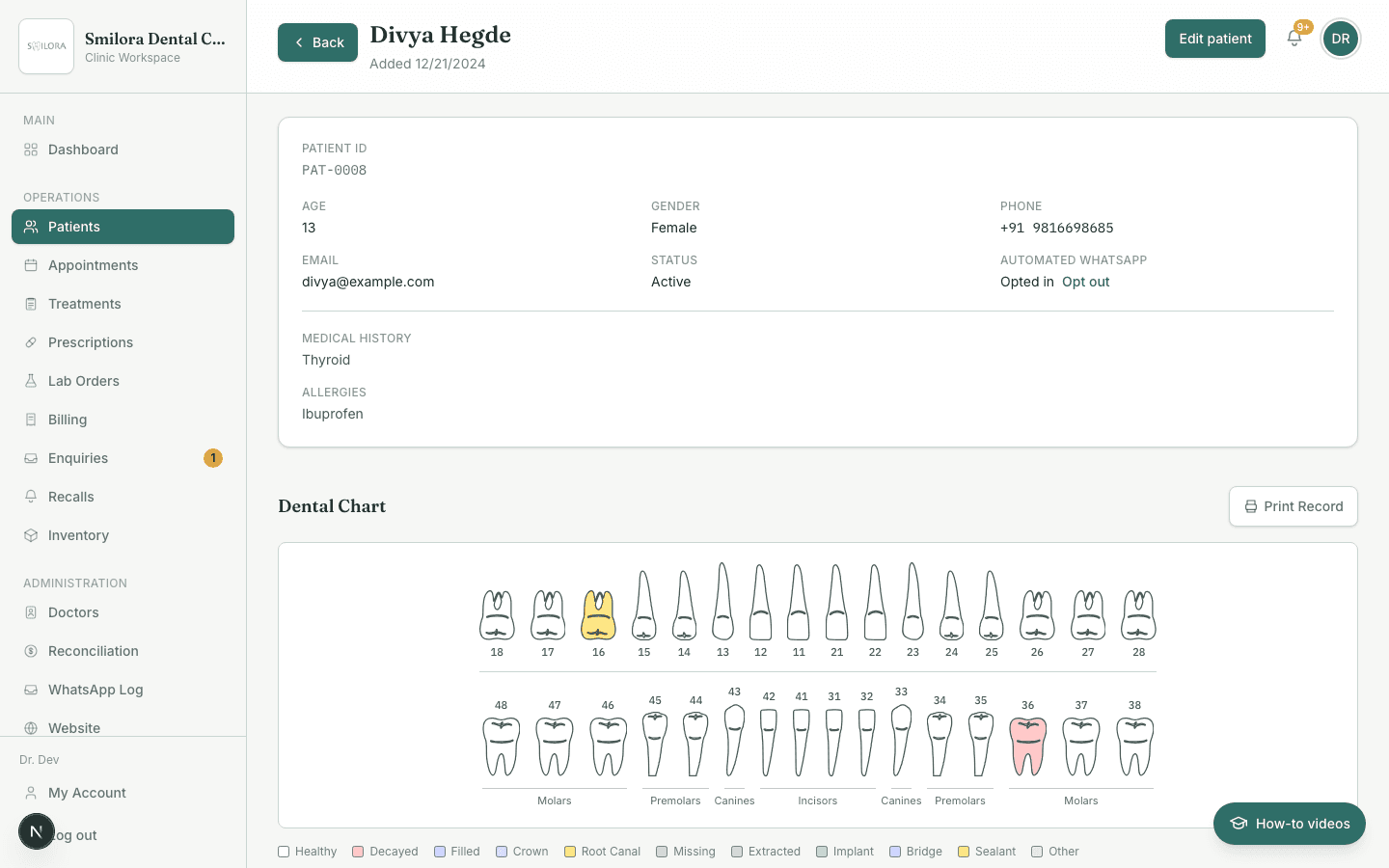Viewport: 1389px width, 868px height.
Task: Click the Decayed legend swatch
Action: point(358,852)
